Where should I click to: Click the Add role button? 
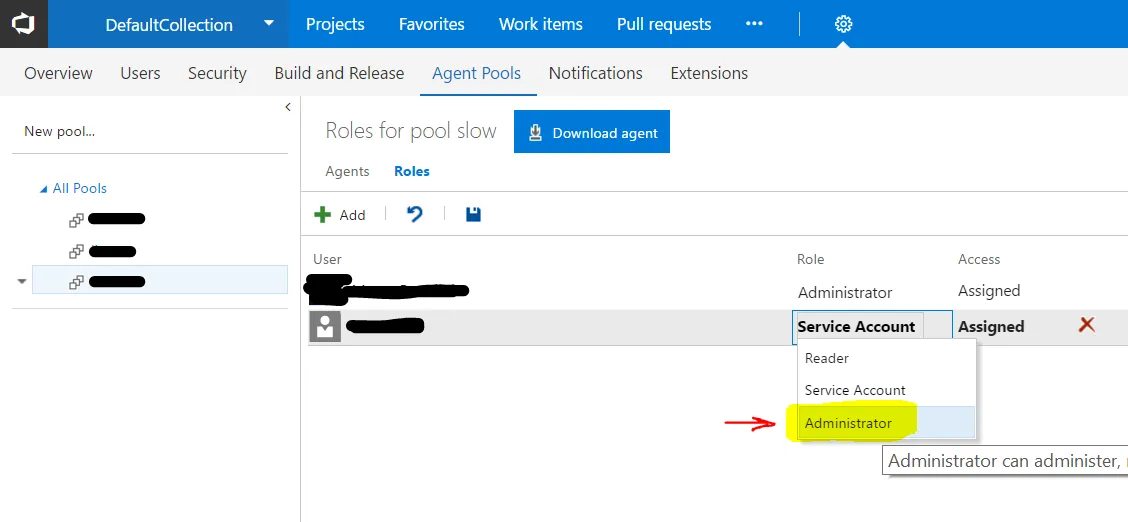[x=340, y=214]
